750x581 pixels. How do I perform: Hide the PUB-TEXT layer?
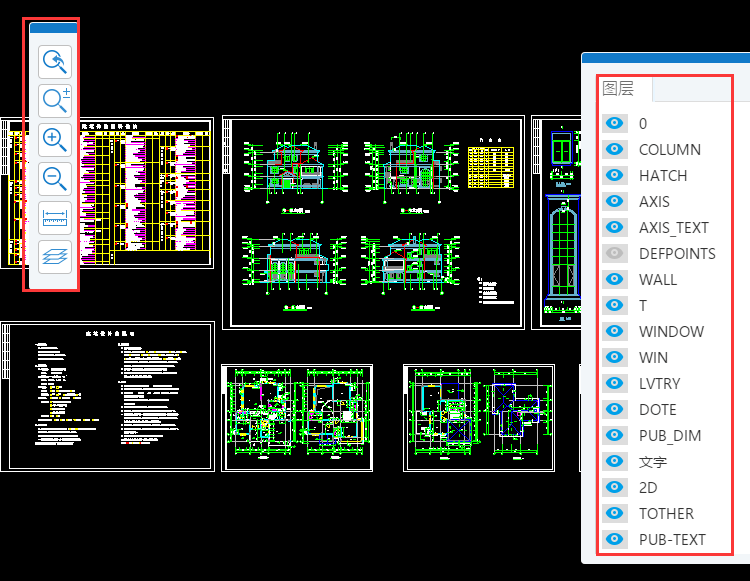615,539
